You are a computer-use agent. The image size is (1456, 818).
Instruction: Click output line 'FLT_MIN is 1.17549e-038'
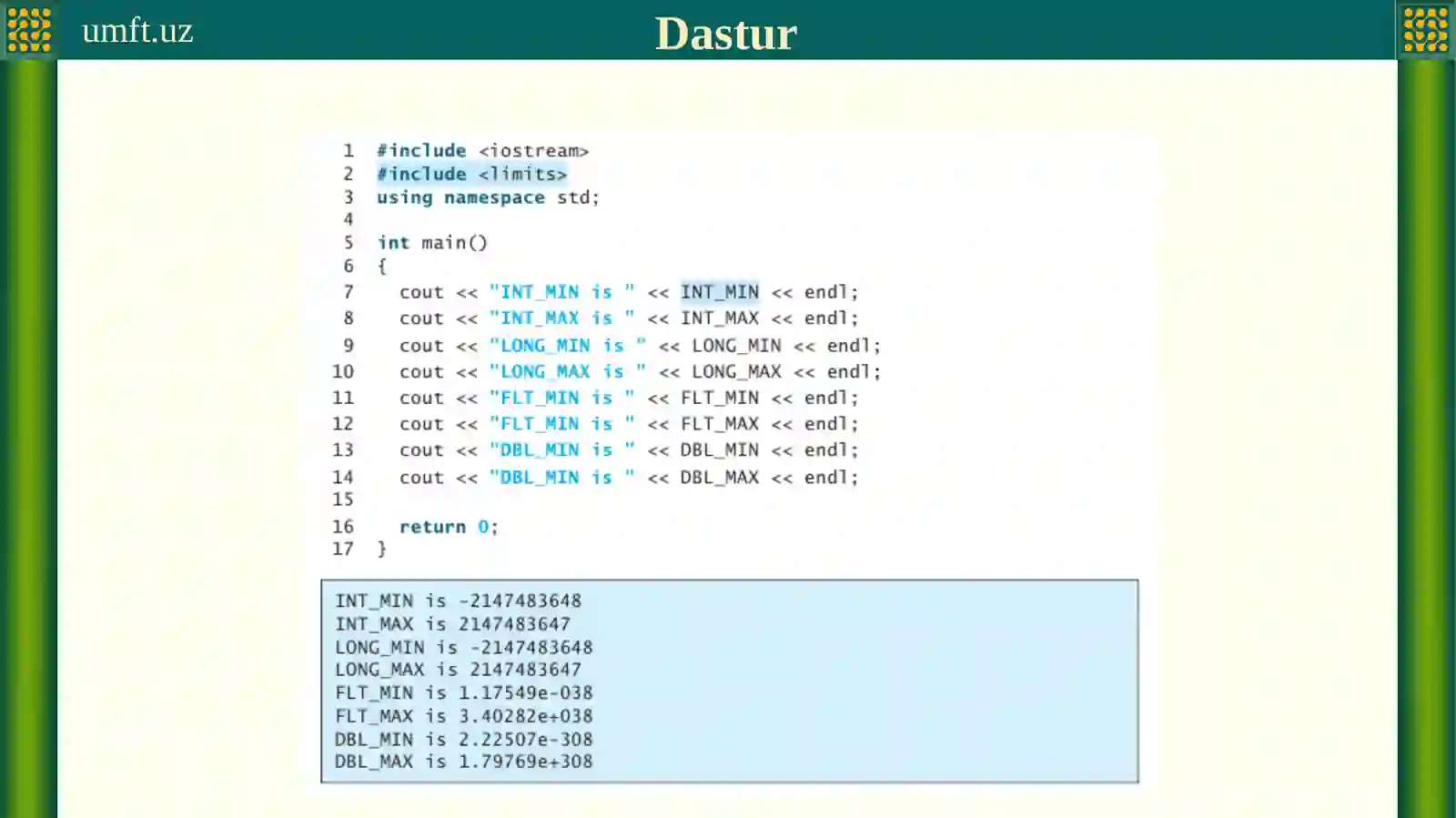(x=463, y=693)
